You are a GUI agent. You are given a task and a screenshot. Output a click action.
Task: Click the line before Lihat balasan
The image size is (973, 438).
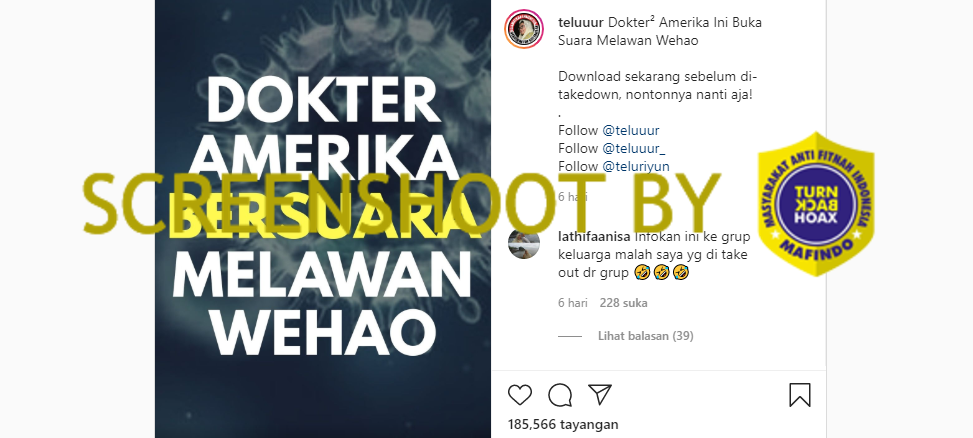click(570, 336)
